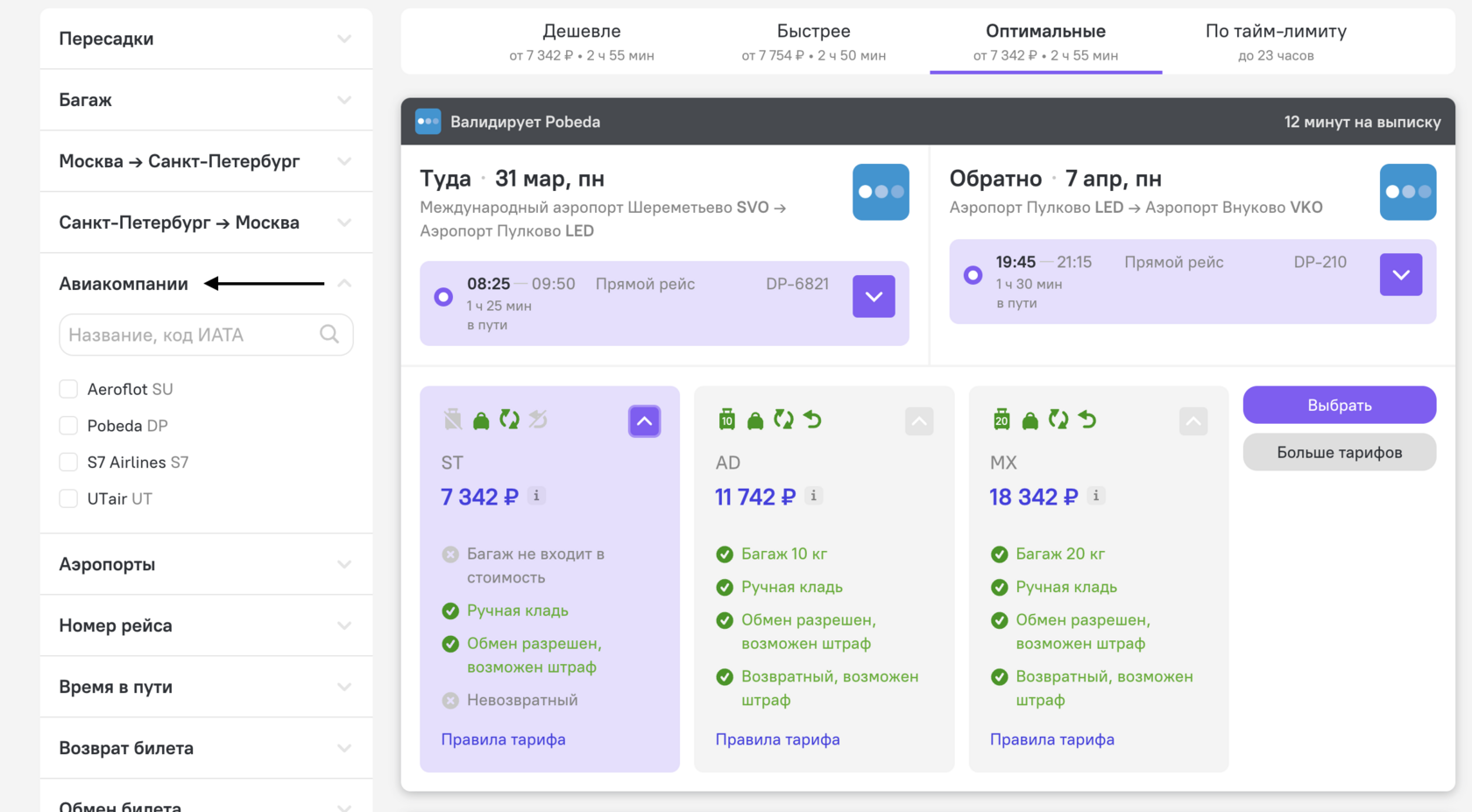This screenshot has height=812, width=1472.
Task: Click info icon next to 7 342 ₽ price
Action: coord(537,496)
